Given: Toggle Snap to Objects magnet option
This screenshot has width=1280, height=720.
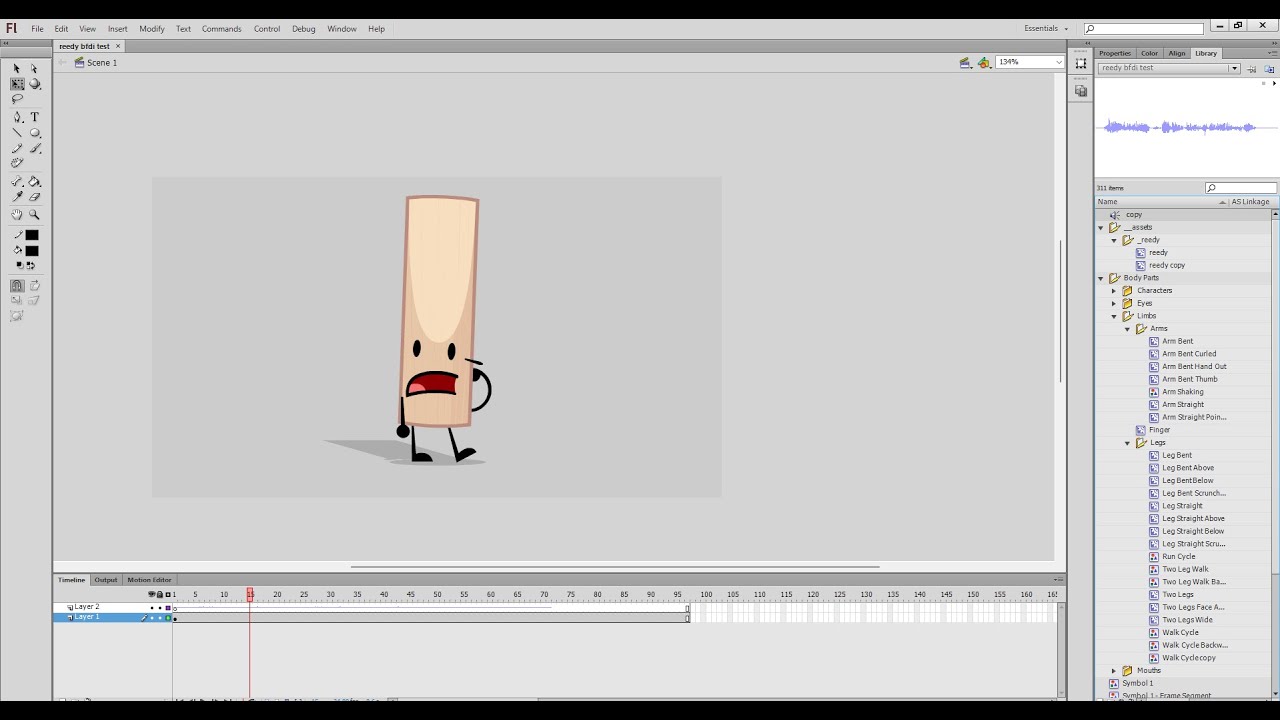Looking at the screenshot, I should [17, 286].
